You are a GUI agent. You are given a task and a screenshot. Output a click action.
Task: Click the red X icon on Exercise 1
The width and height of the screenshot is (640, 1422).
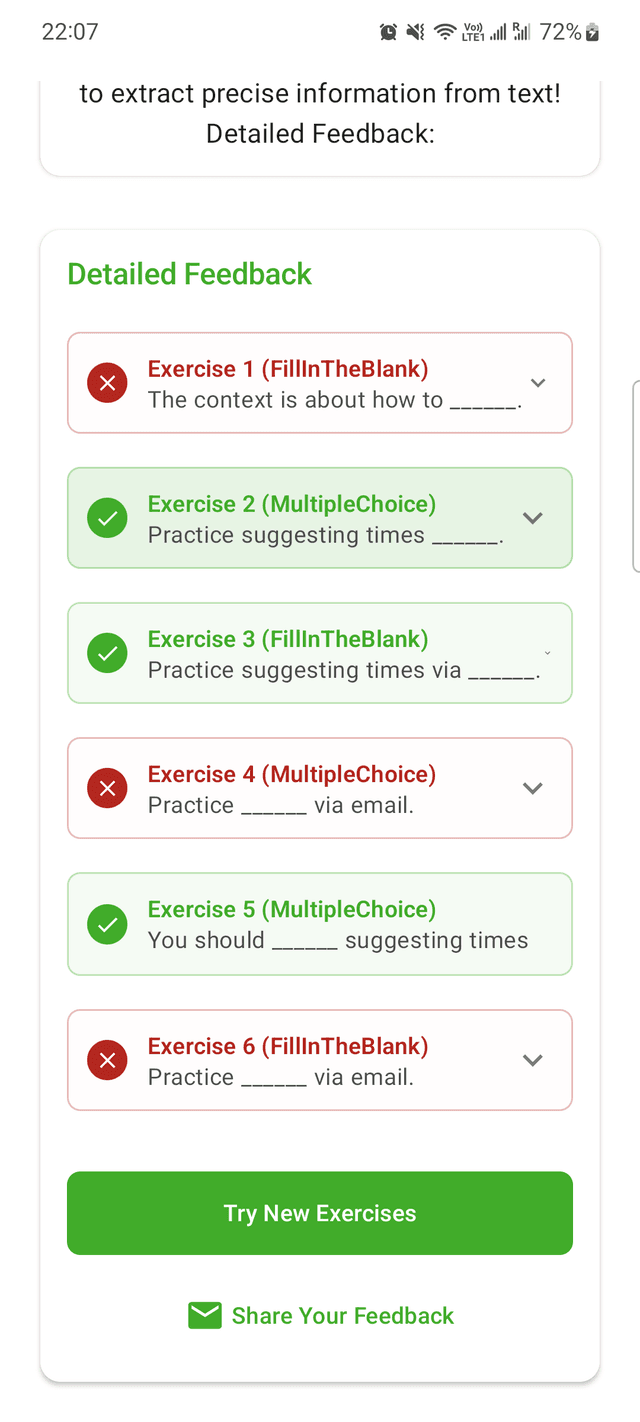(107, 382)
